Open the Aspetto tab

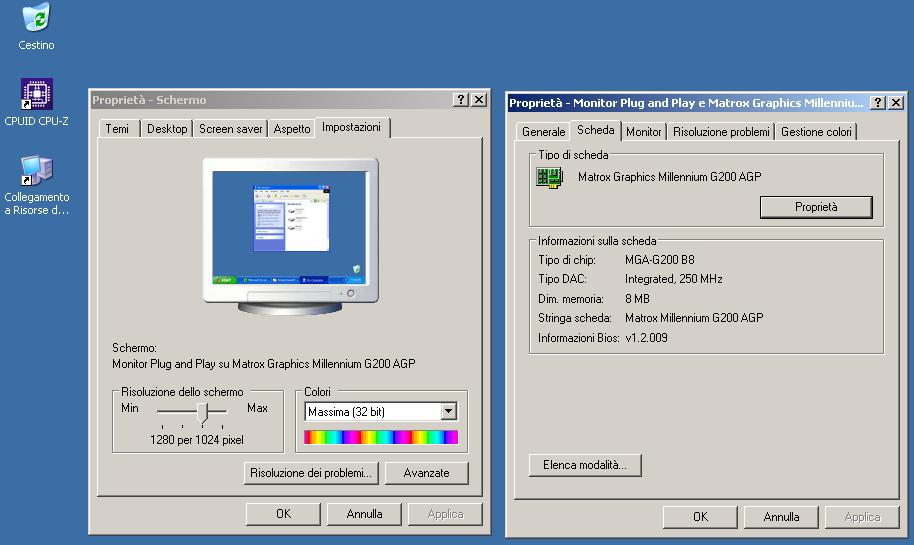pyautogui.click(x=291, y=129)
